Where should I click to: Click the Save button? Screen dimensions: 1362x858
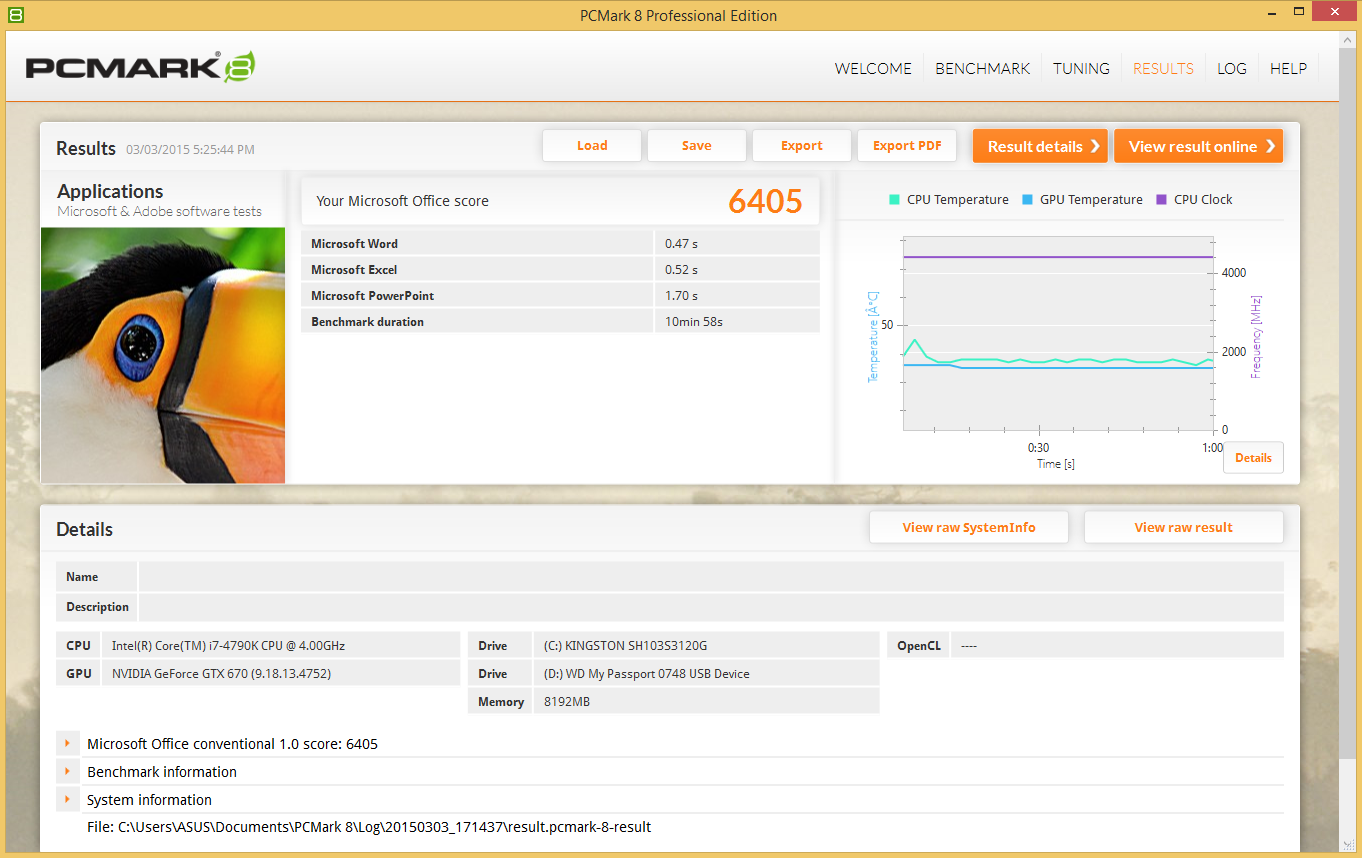click(697, 146)
